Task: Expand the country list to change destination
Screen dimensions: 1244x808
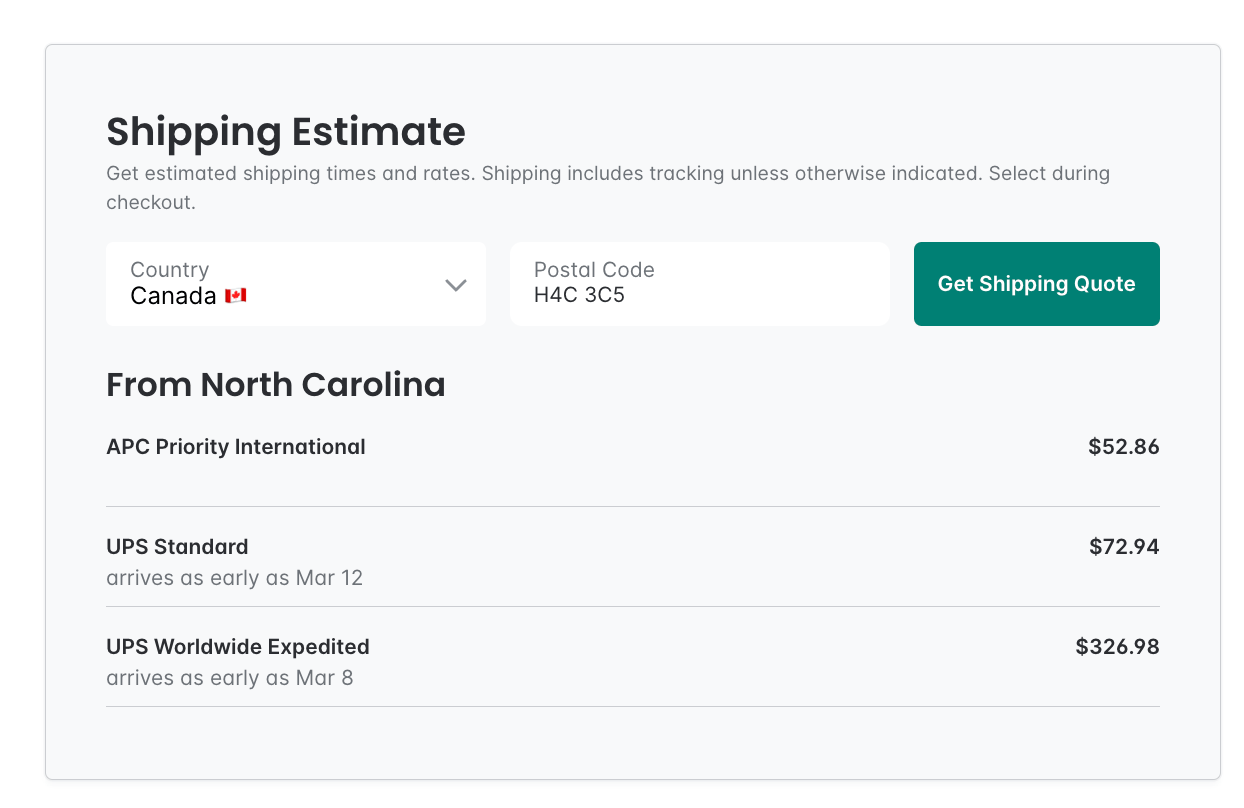Action: click(x=456, y=284)
